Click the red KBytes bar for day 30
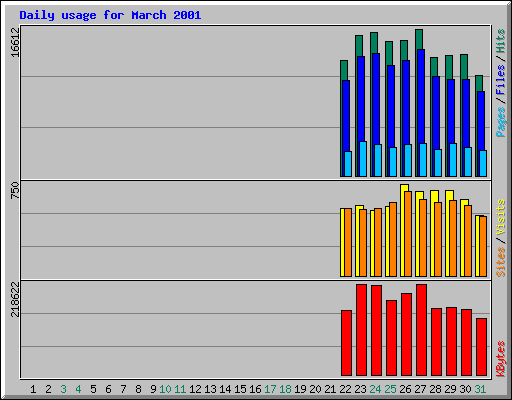Viewport: 512px width, 400px height. pyautogui.click(x=466, y=343)
